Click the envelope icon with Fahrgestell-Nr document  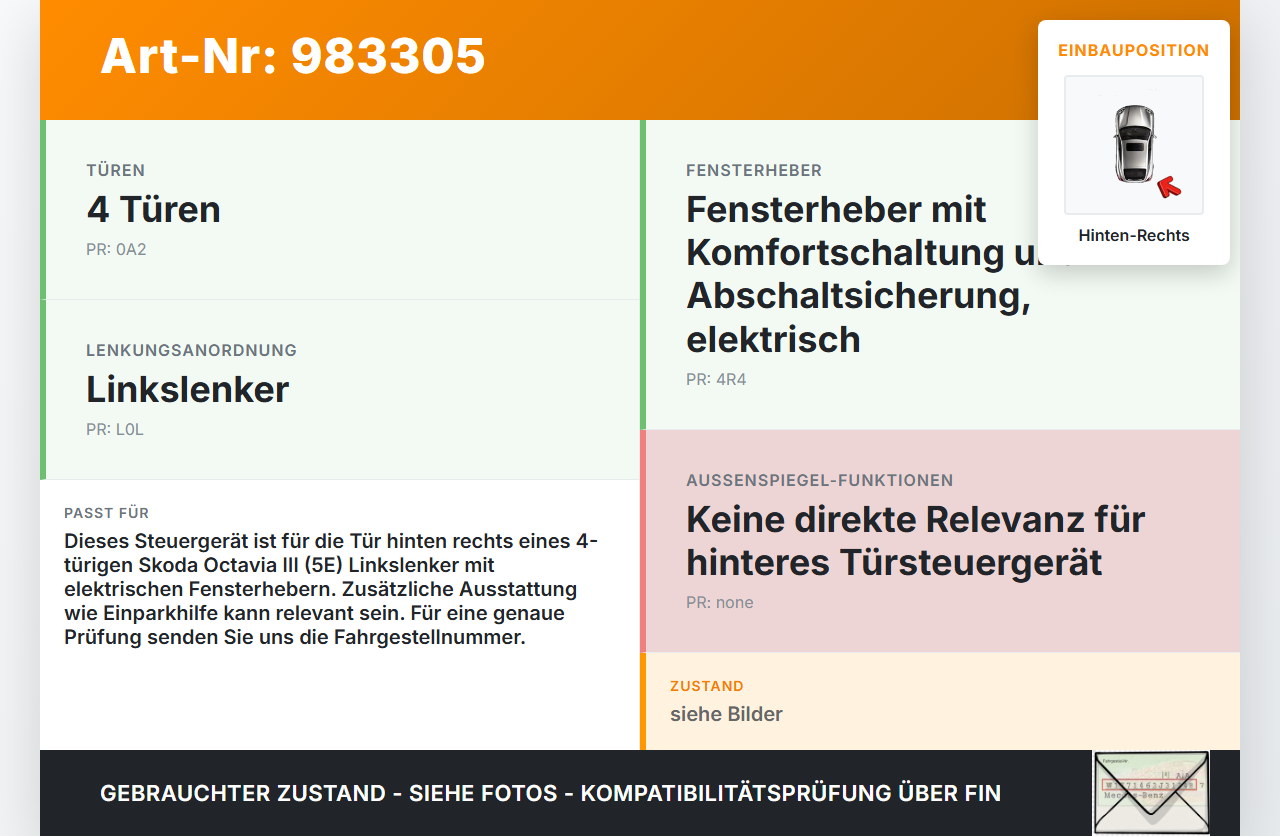[x=1151, y=792]
